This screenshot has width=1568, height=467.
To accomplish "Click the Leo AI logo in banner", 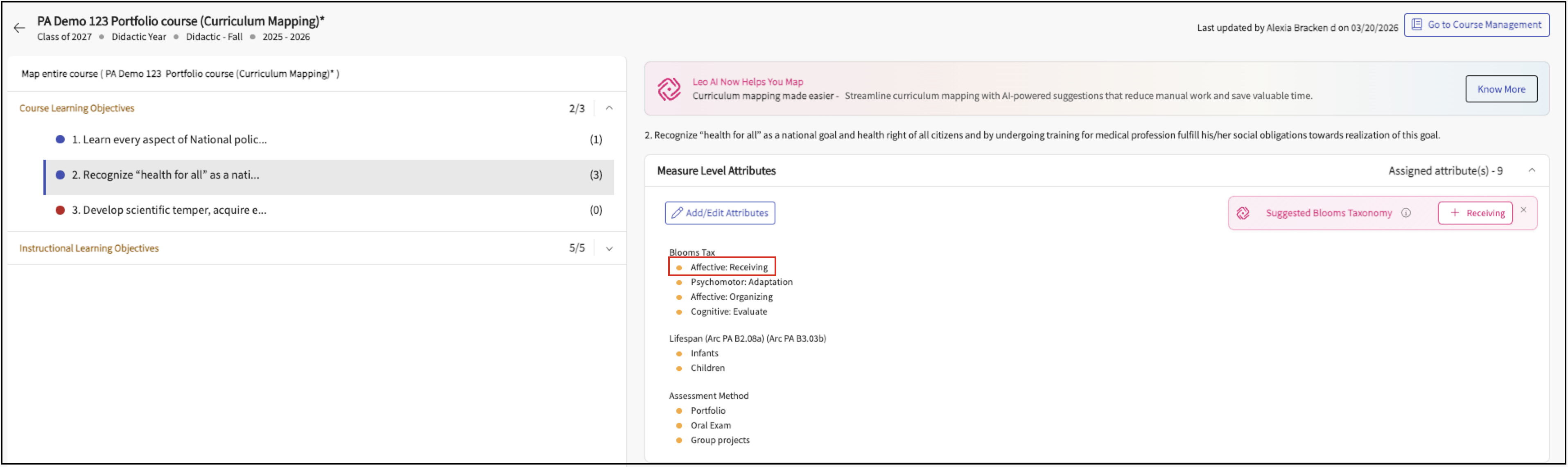I will 669,89.
